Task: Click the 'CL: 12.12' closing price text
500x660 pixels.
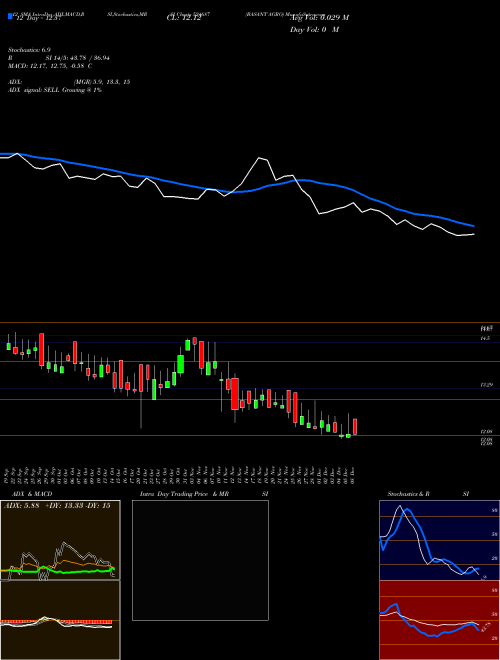Action: 184,19
